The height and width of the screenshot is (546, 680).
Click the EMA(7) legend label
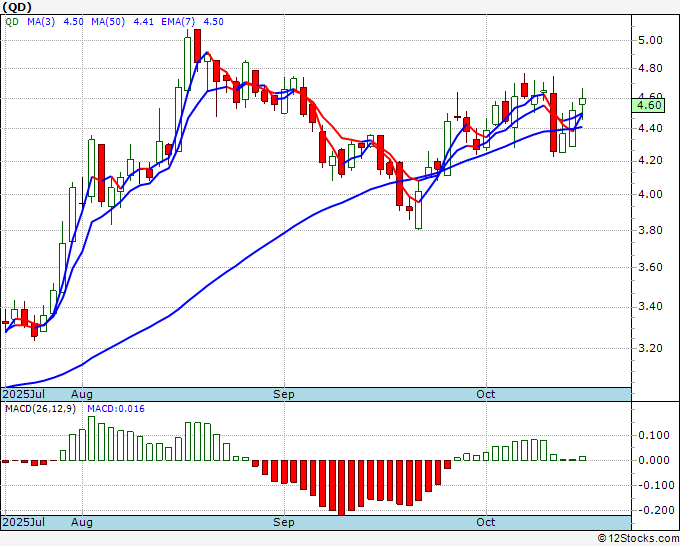(178, 22)
